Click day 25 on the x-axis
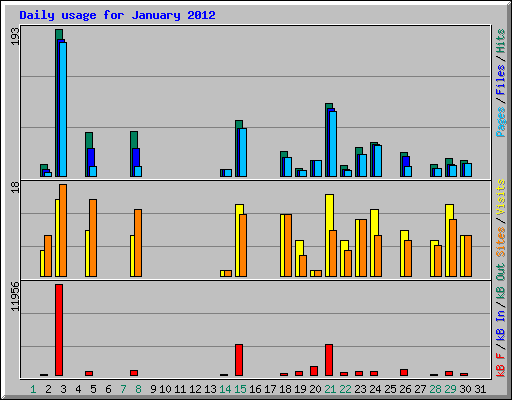The width and height of the screenshot is (512, 400). (x=390, y=389)
